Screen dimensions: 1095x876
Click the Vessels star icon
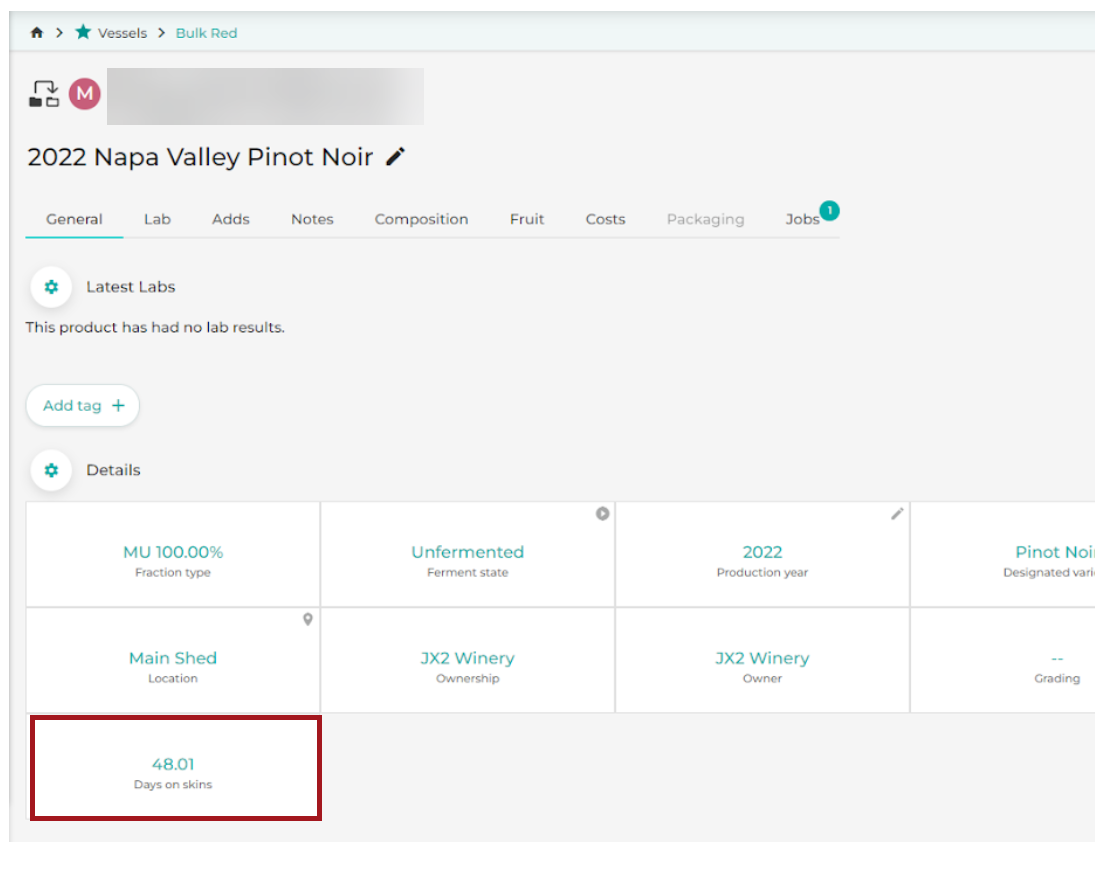pos(83,32)
